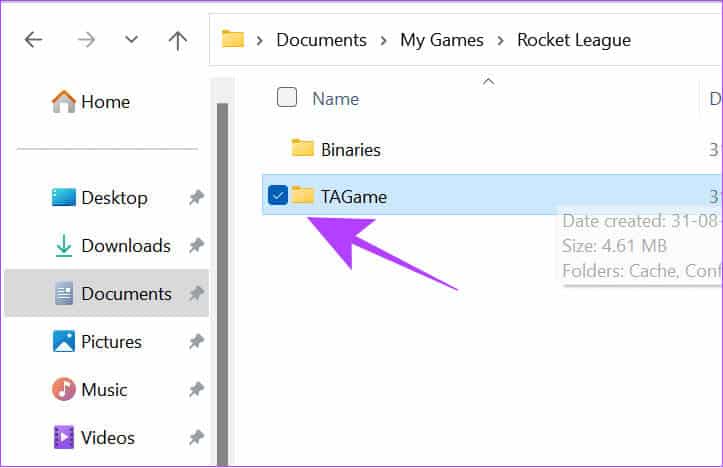Open Pictures in the sidebar
Screen dimensions: 723x468
(x=112, y=342)
